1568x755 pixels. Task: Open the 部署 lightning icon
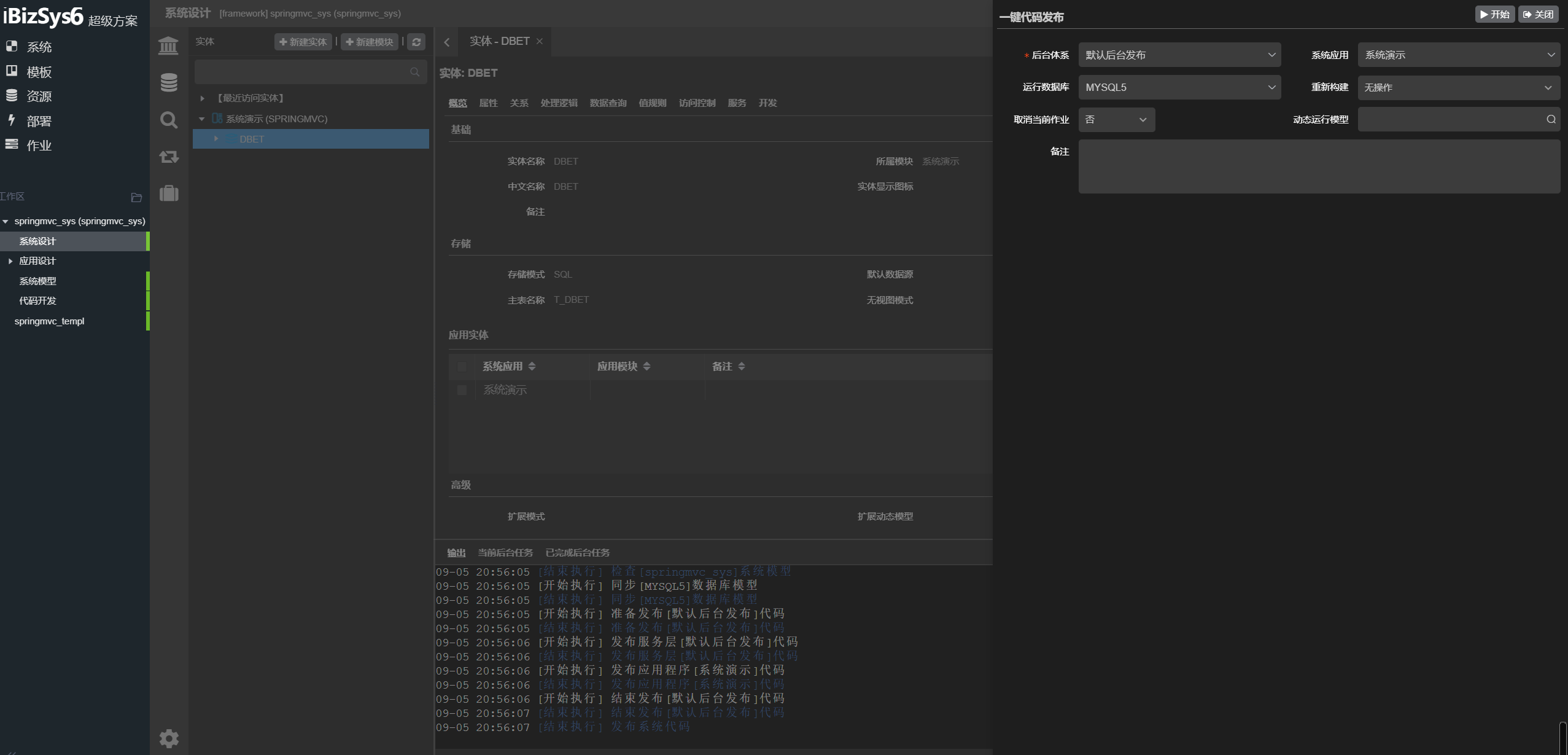coord(12,120)
